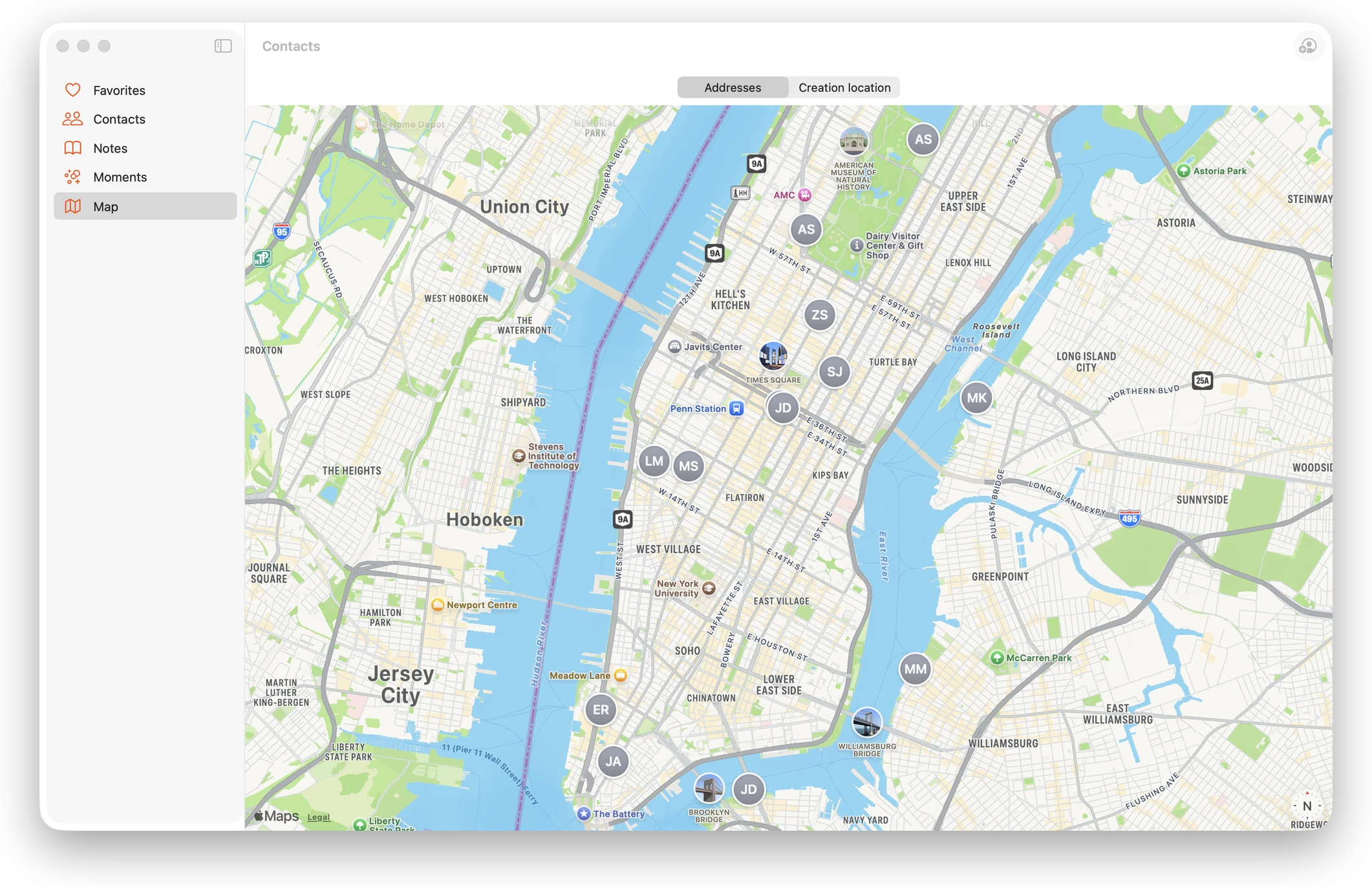Select the JD pin near Brooklyn Bridge
1372x887 pixels.
(748, 789)
